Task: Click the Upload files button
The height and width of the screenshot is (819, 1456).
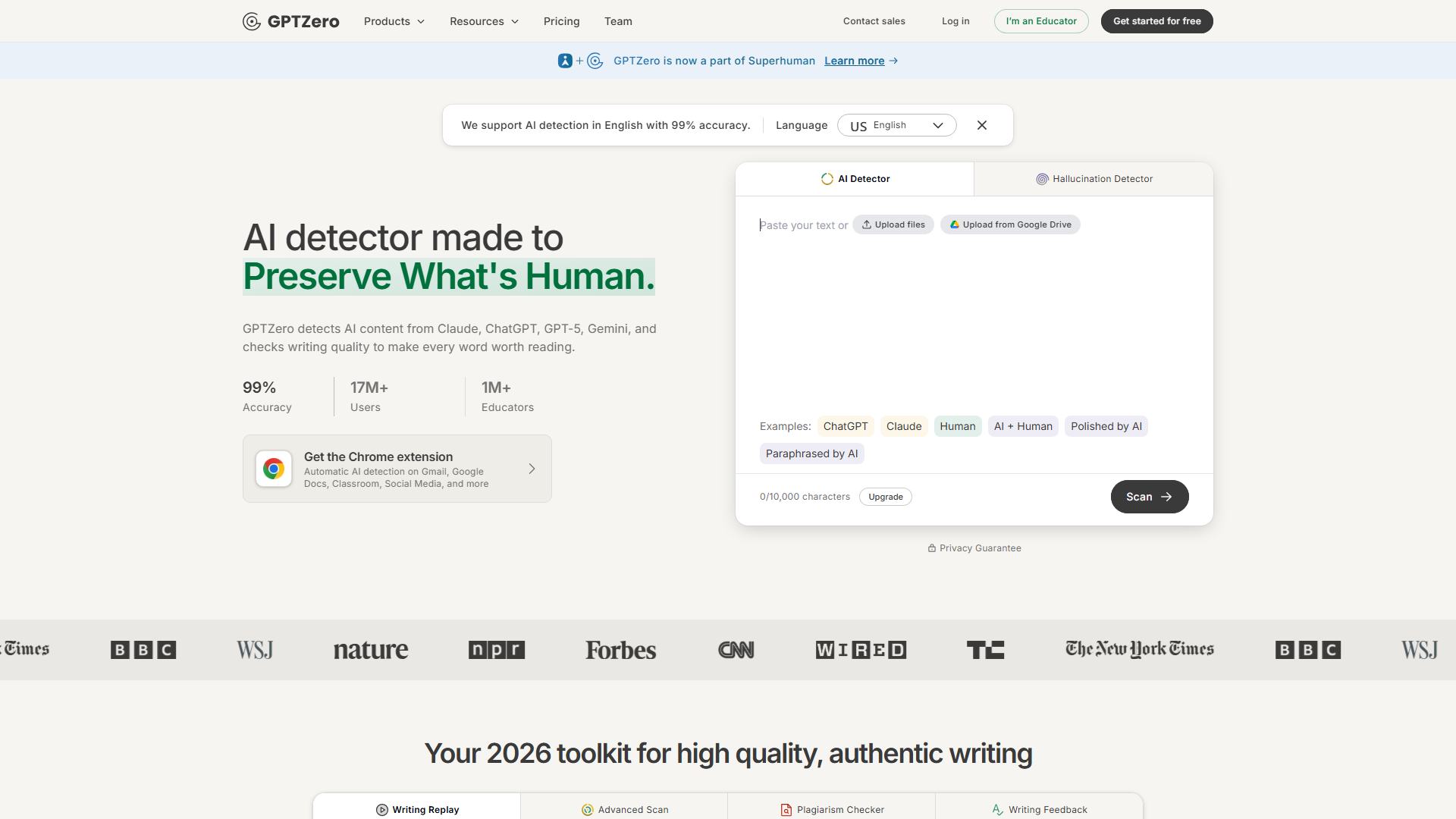Action: click(x=893, y=224)
